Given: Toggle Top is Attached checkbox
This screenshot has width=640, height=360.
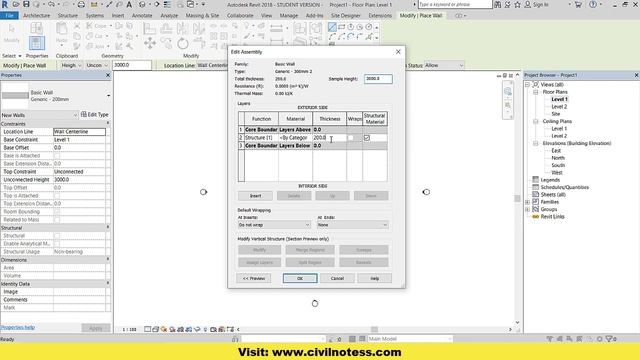Looking at the screenshot, I should pyautogui.click(x=57, y=196).
